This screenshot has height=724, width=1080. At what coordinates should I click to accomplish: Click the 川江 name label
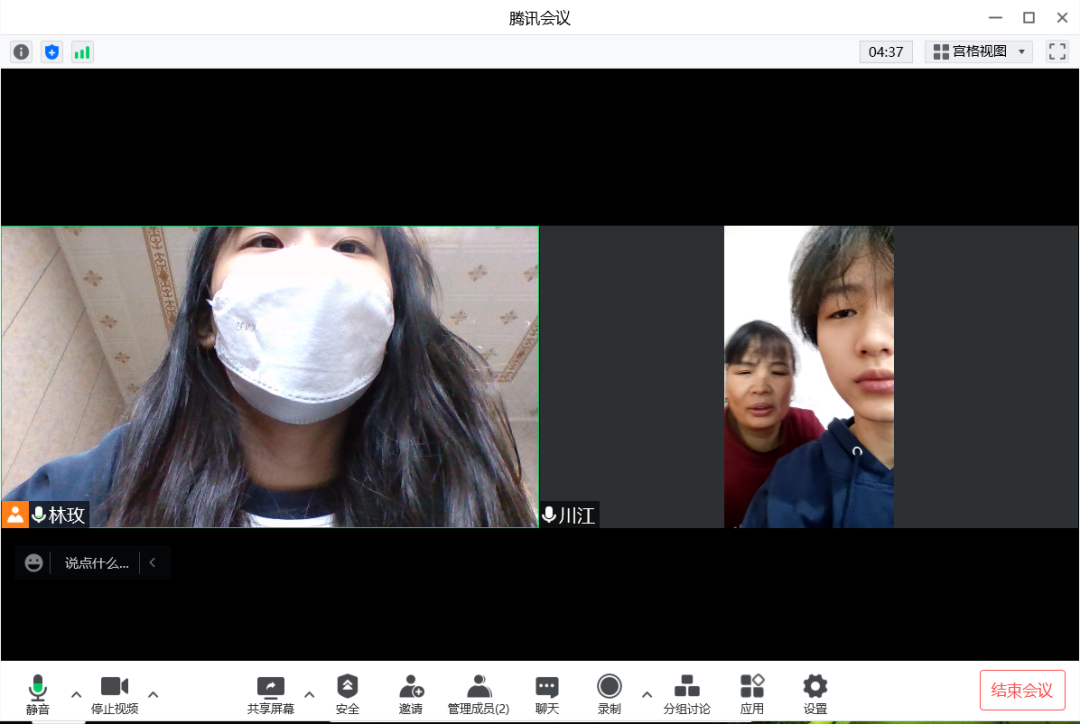click(577, 515)
